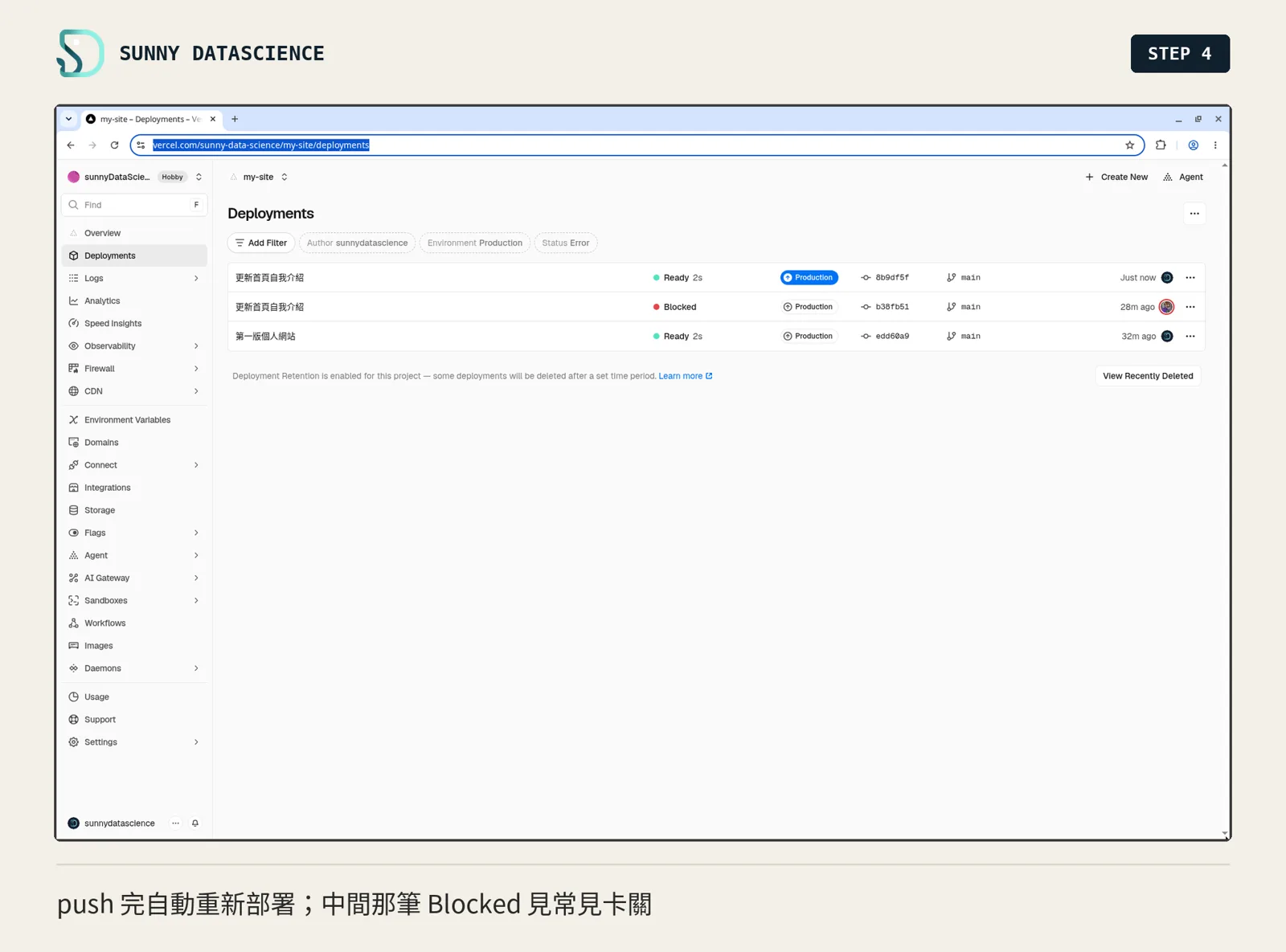Open Analytics in the sidebar
Screen dimensions: 1286x952
coord(134,300)
